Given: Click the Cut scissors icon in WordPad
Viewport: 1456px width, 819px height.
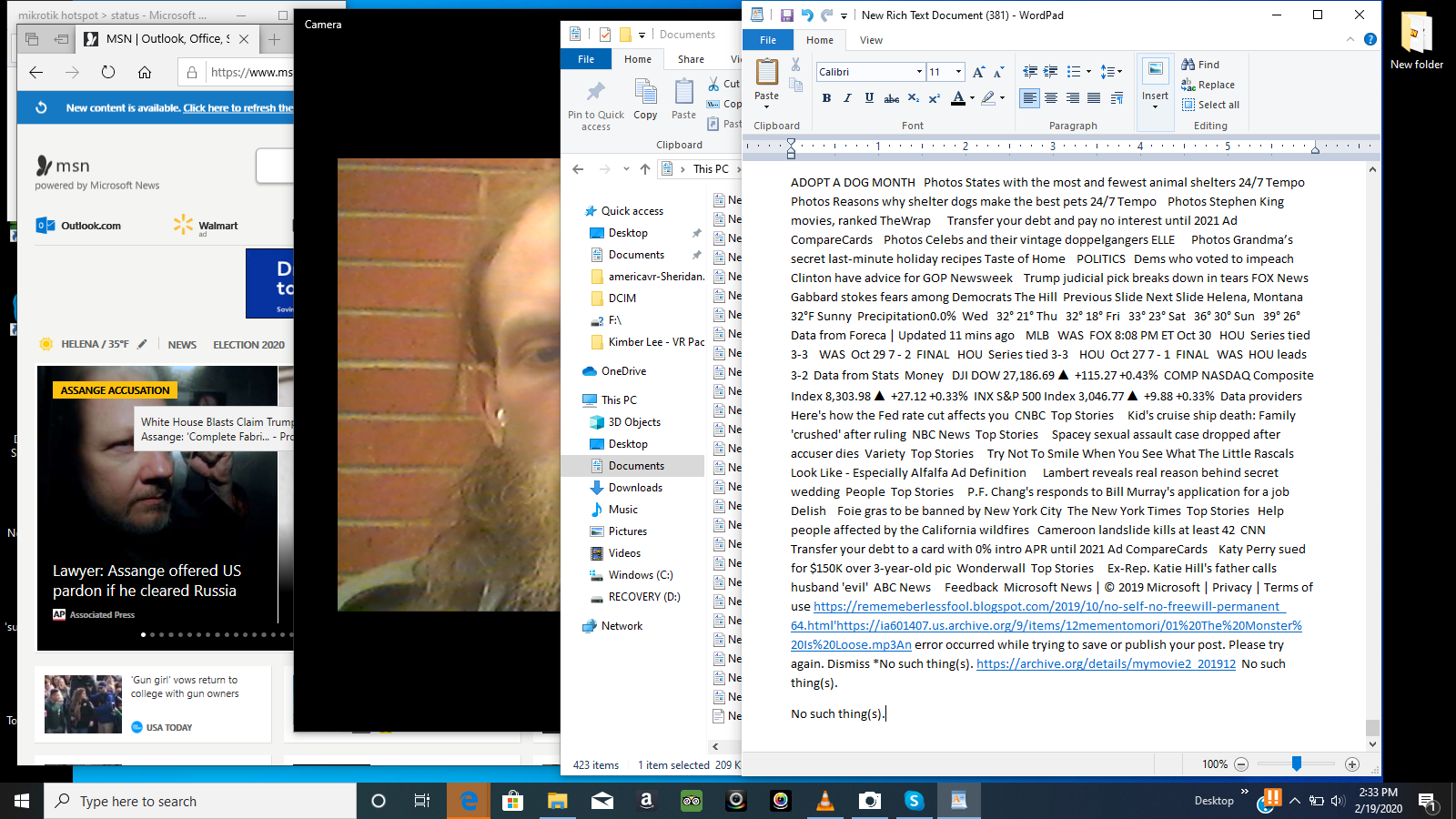Looking at the screenshot, I should (x=795, y=65).
